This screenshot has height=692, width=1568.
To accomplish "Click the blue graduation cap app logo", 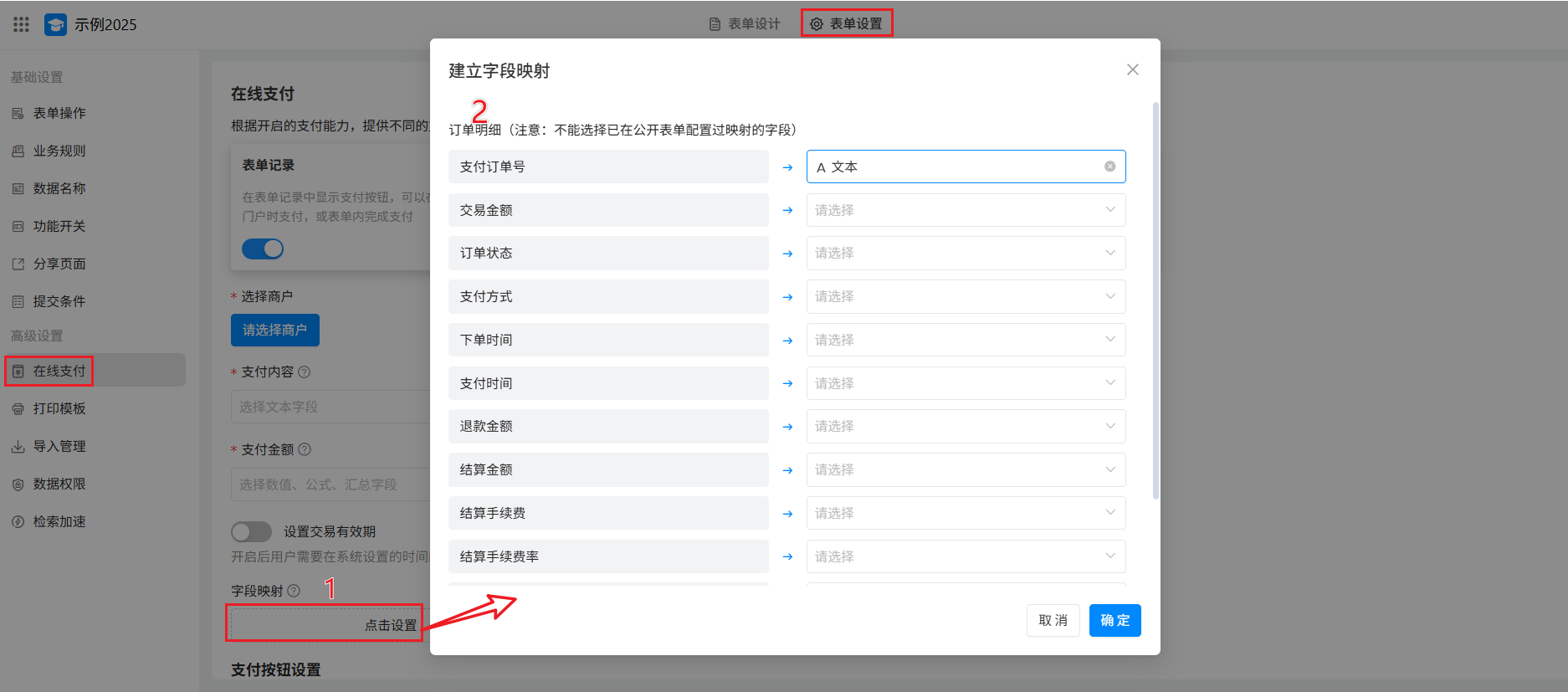I will click(55, 24).
